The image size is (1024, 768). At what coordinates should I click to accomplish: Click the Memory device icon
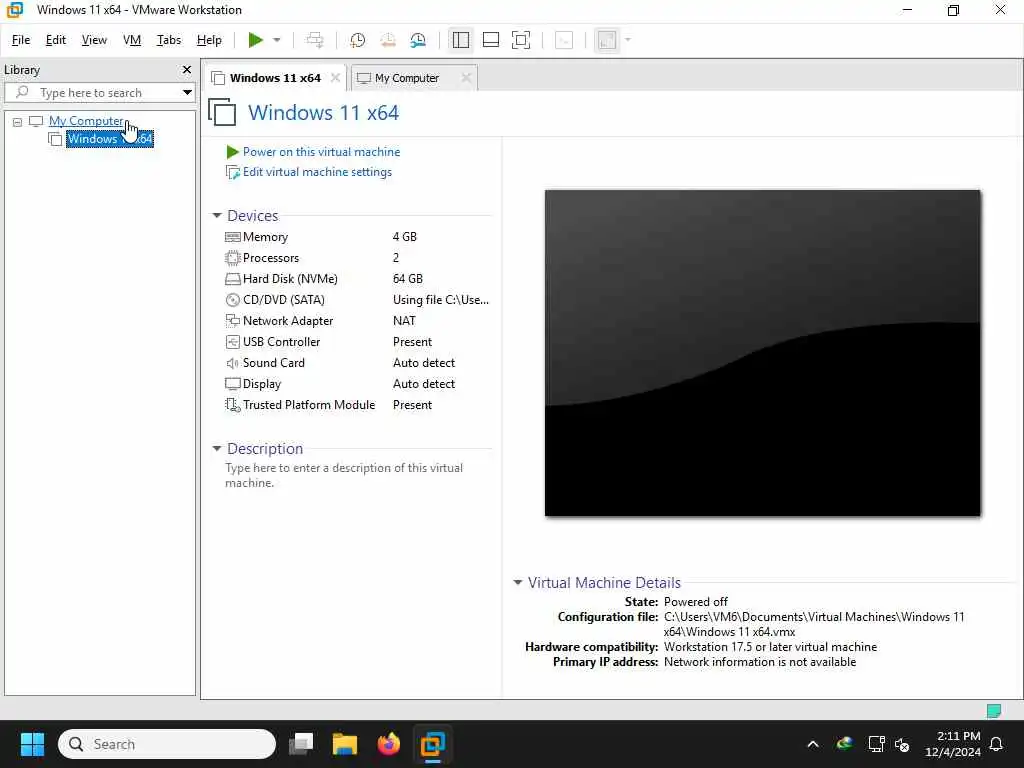(232, 237)
